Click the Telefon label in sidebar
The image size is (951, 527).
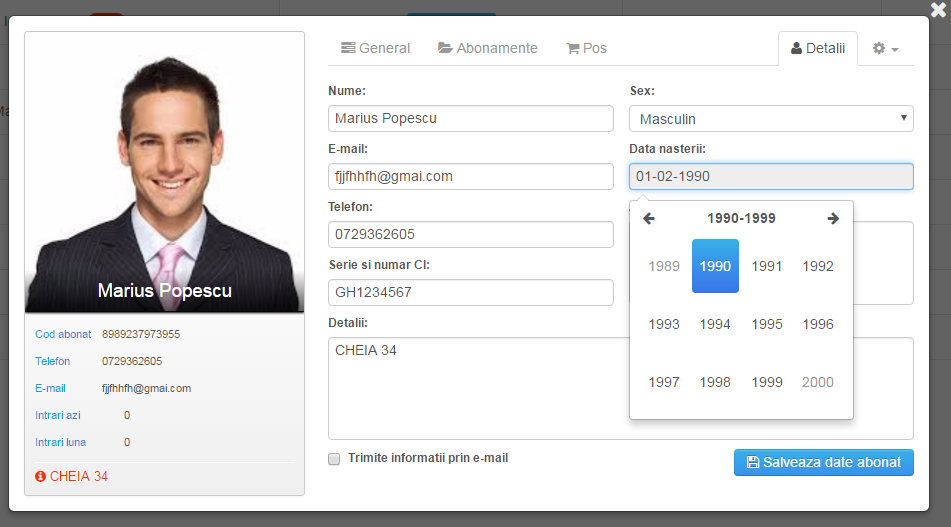(x=52, y=361)
